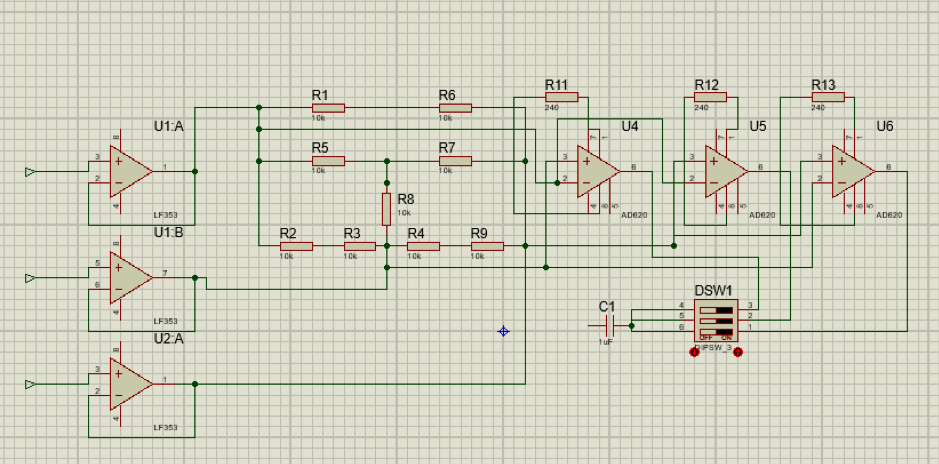Viewport: 939px width, 464px height.
Task: Select the input terminal feeding U1:B
Action: 31,277
